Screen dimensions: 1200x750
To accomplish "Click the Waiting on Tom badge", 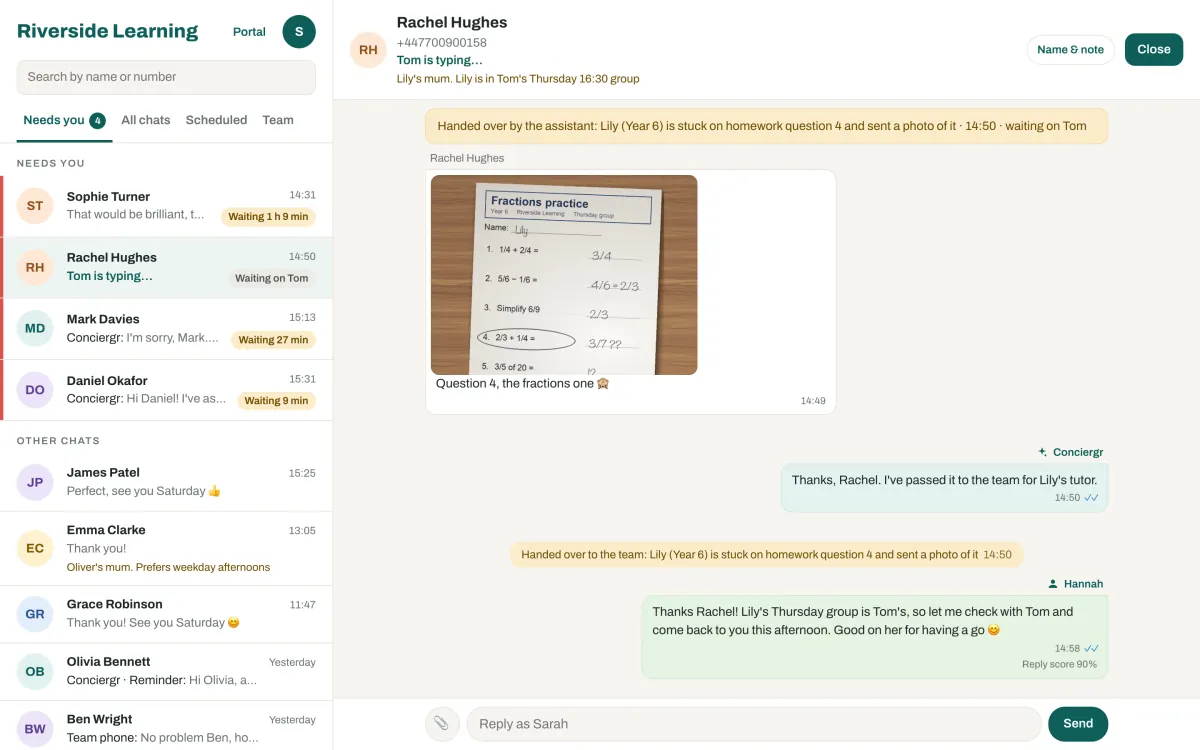I will pos(271,279).
